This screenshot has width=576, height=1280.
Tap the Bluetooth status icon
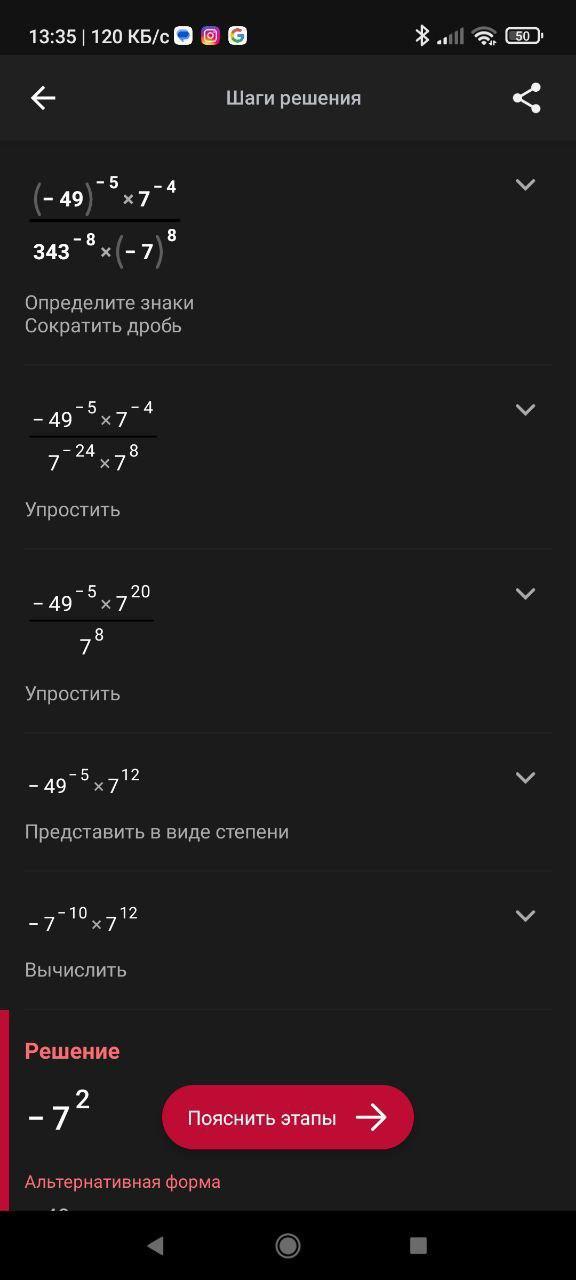[422, 36]
